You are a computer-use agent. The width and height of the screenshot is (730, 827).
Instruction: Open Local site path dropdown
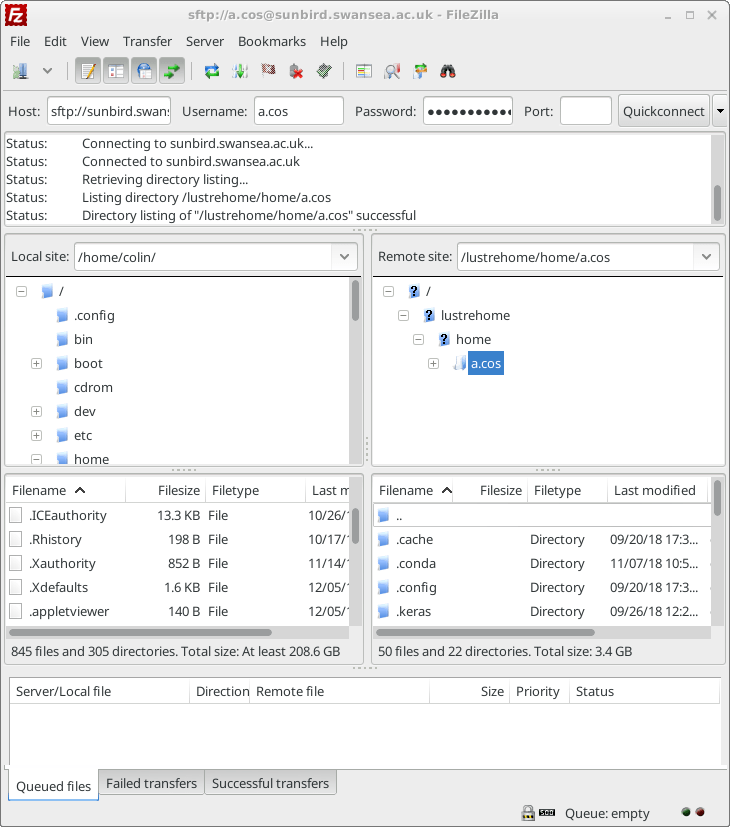pyautogui.click(x=344, y=257)
